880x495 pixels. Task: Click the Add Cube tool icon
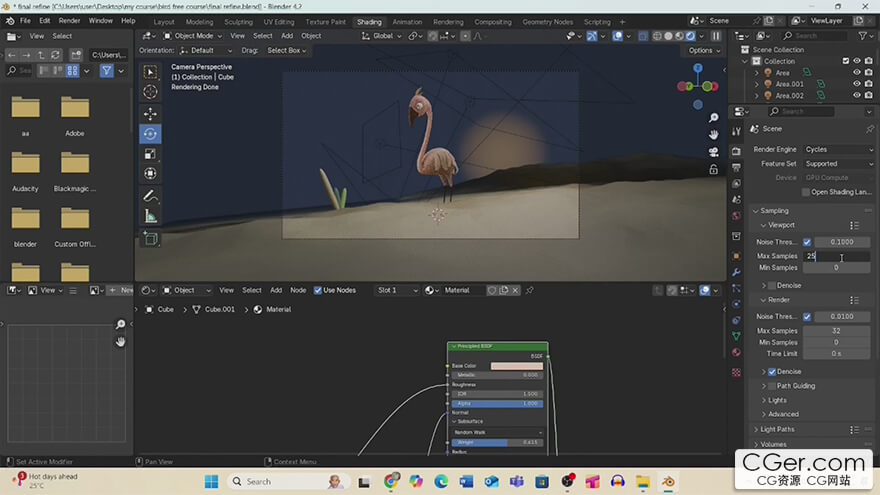(150, 239)
